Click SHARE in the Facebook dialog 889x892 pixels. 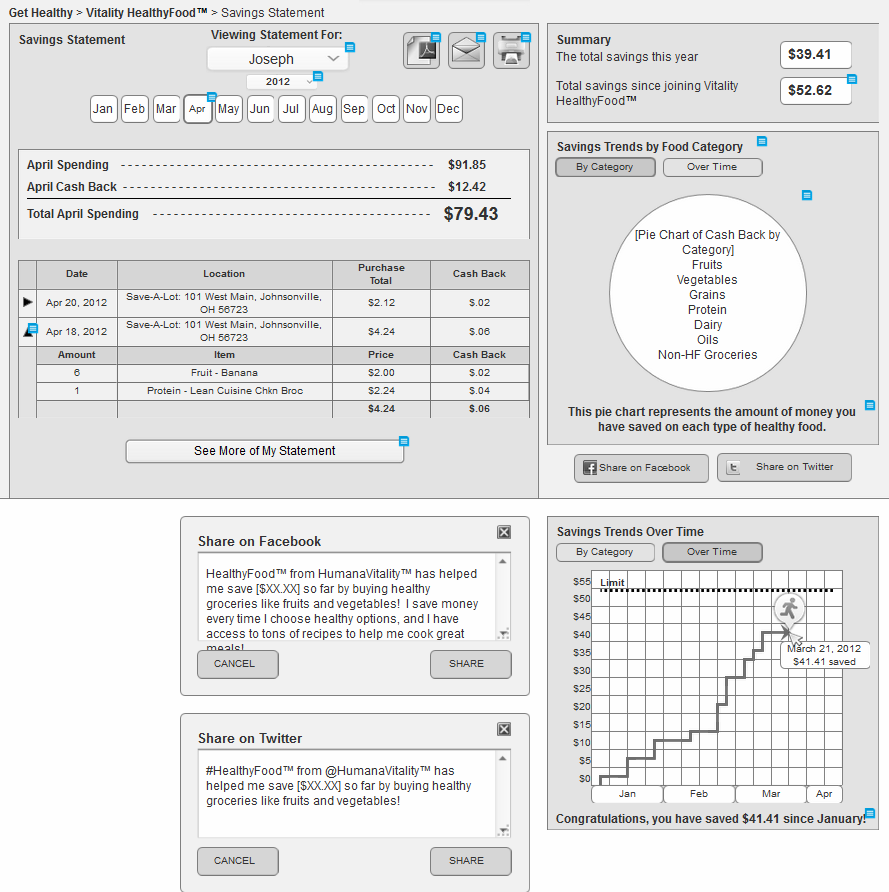(x=470, y=664)
